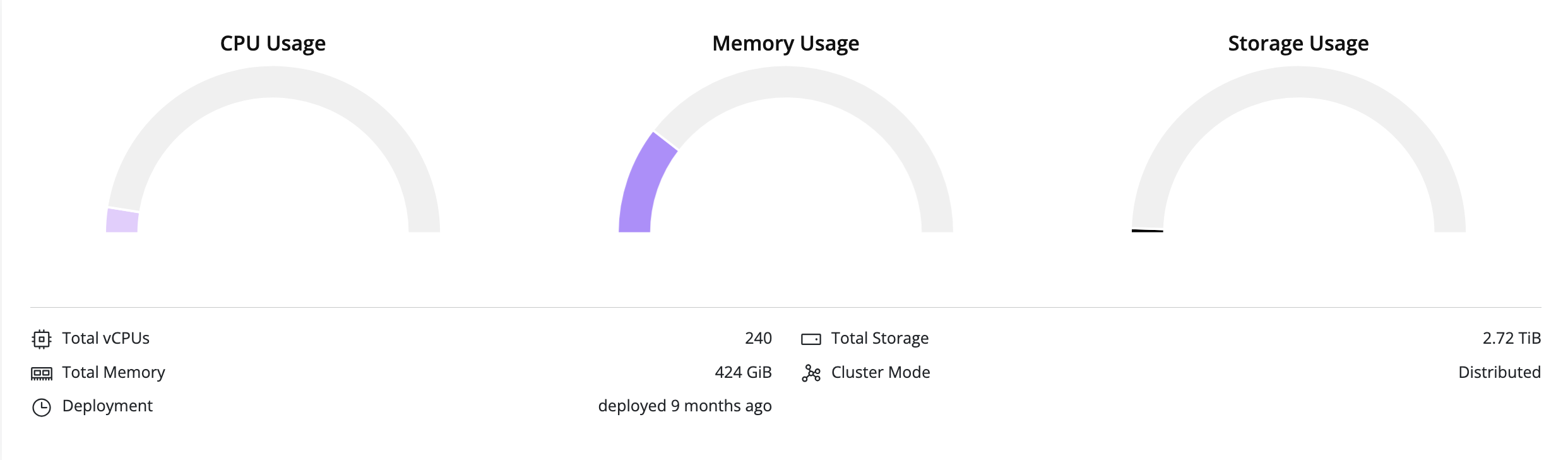Click the CPU Usage title

coord(273,44)
